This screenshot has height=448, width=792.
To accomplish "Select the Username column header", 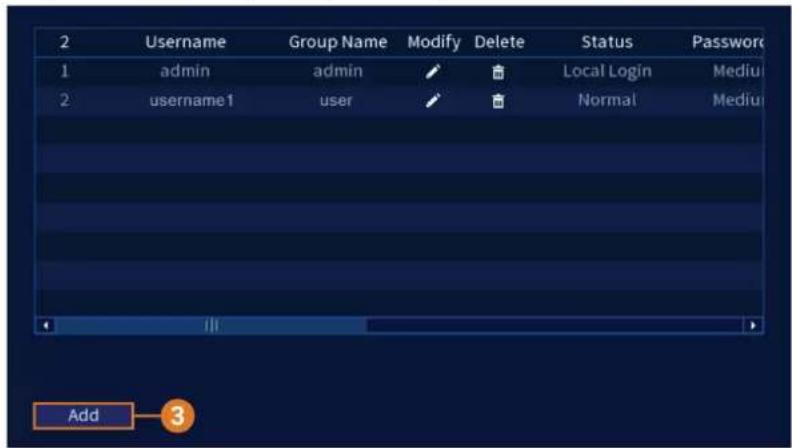I will (x=185, y=42).
